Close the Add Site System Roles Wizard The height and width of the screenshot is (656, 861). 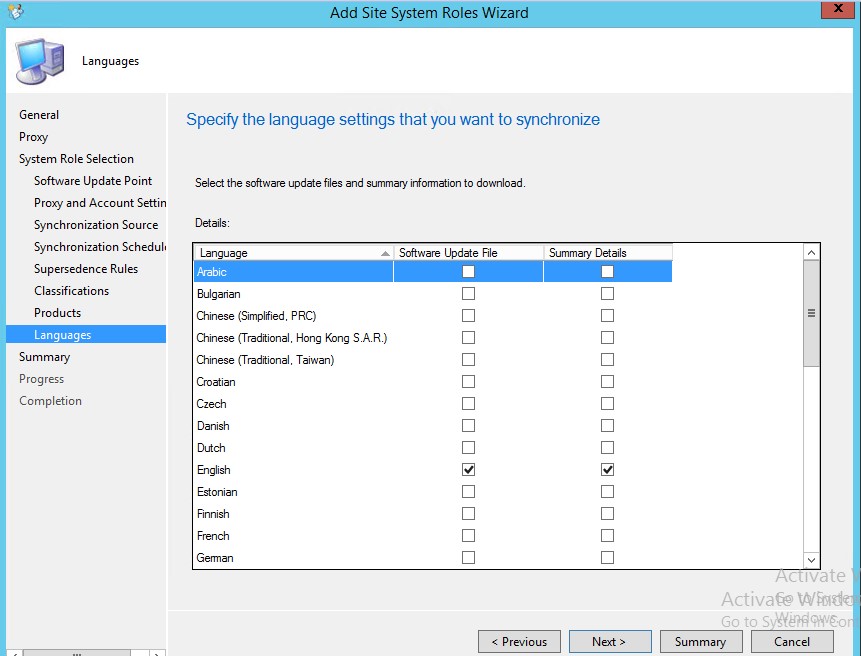[837, 10]
